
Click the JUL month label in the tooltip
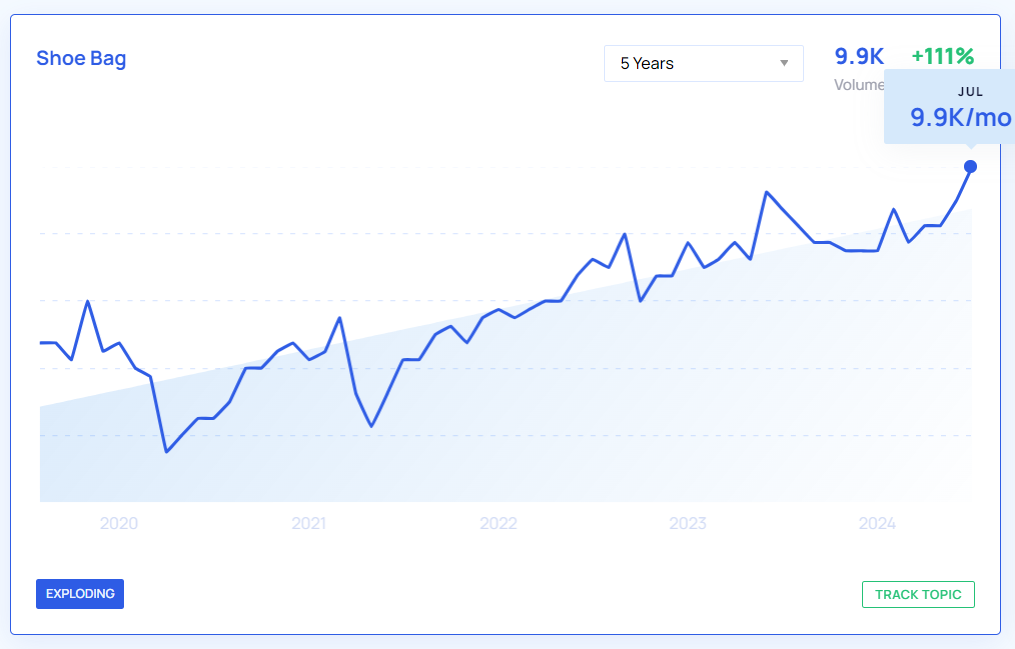coord(971,92)
